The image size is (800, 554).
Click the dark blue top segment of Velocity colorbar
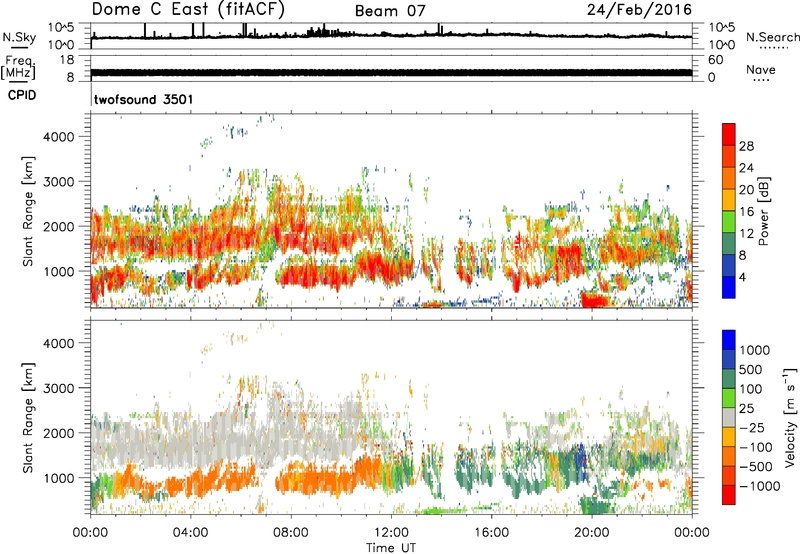pos(729,340)
